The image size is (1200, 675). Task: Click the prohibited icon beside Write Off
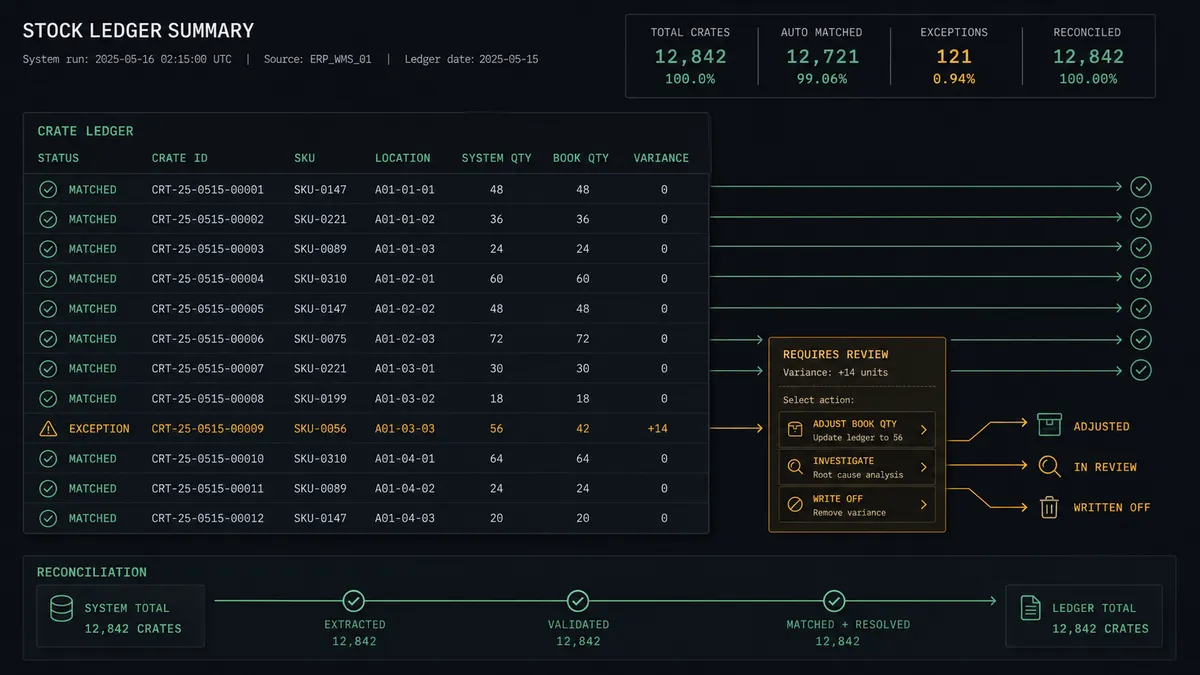(795, 505)
